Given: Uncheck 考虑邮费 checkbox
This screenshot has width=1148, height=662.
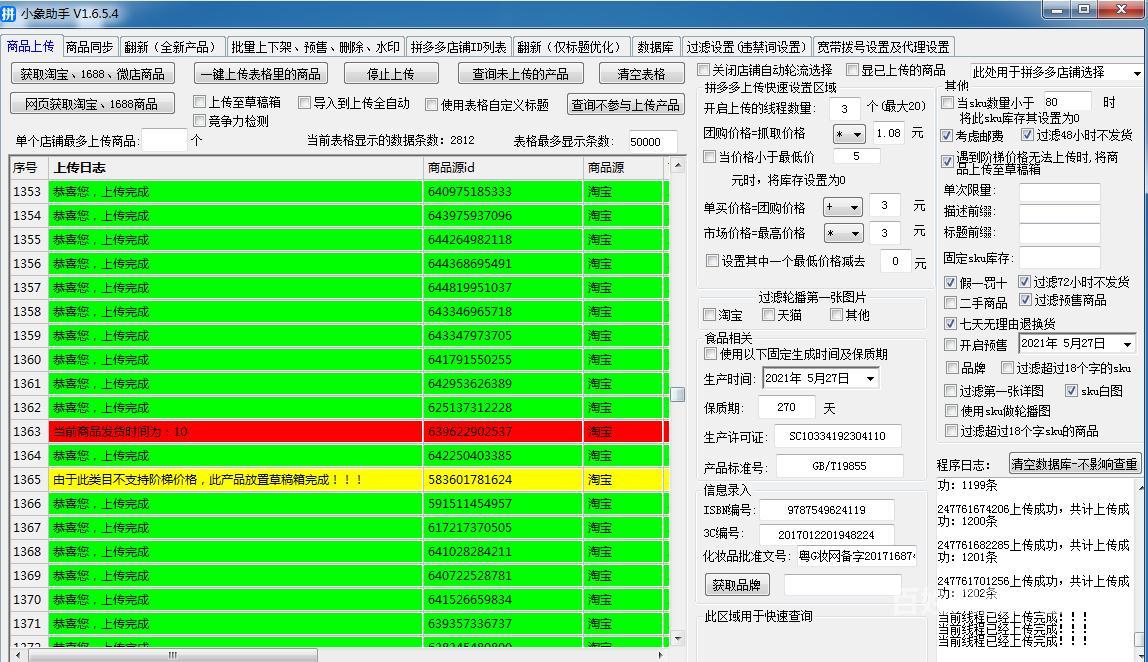Looking at the screenshot, I should (x=947, y=135).
